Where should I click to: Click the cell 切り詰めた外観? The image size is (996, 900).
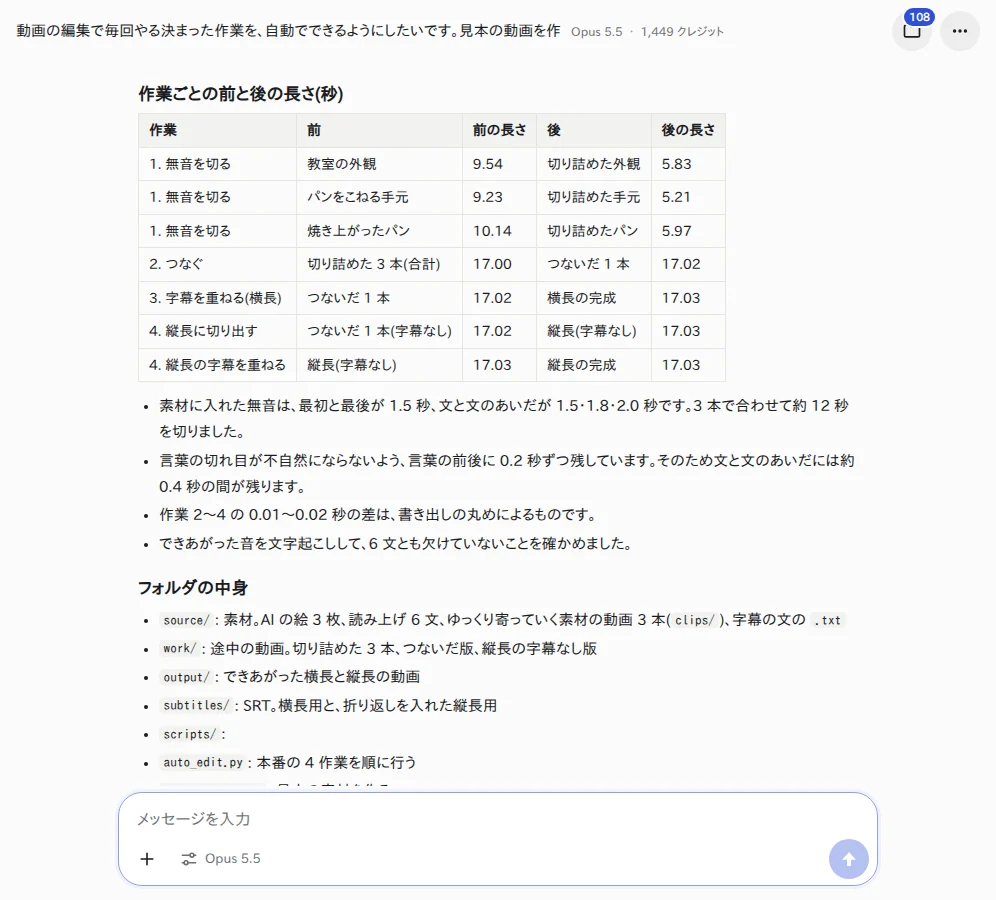593,164
